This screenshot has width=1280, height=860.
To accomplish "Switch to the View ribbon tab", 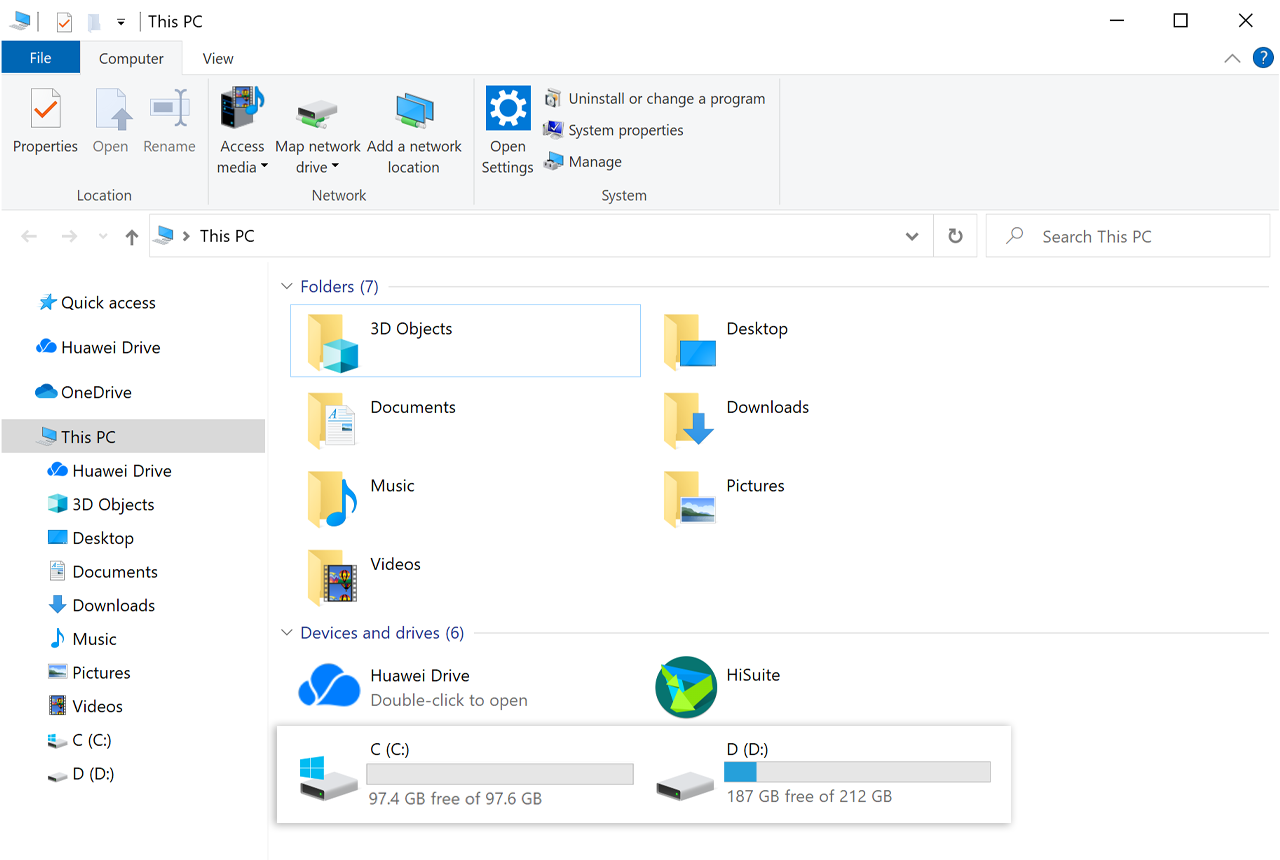I will [217, 58].
